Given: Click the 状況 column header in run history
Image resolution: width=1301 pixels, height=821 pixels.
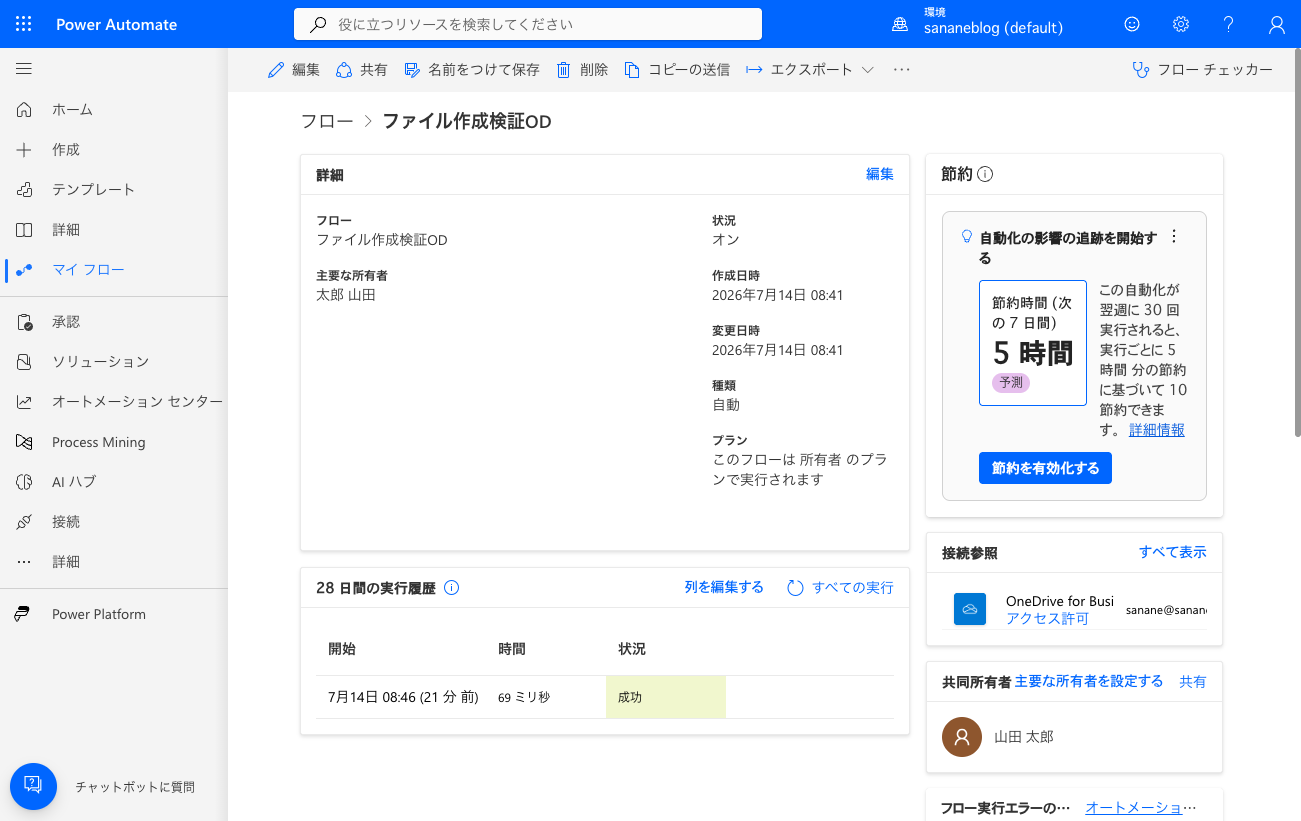Looking at the screenshot, I should [x=632, y=649].
